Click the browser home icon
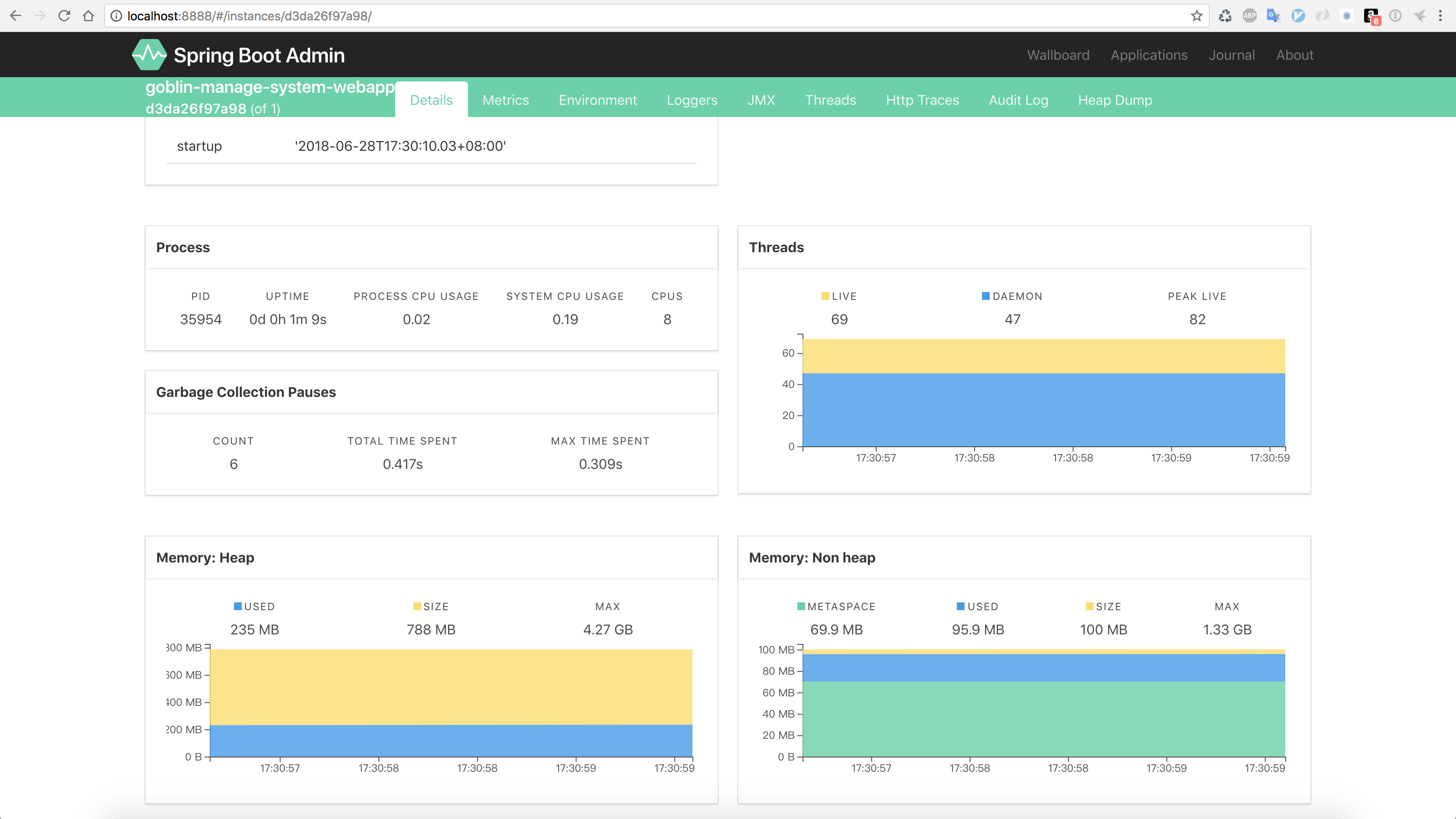Image resolution: width=1456 pixels, height=819 pixels. click(88, 16)
